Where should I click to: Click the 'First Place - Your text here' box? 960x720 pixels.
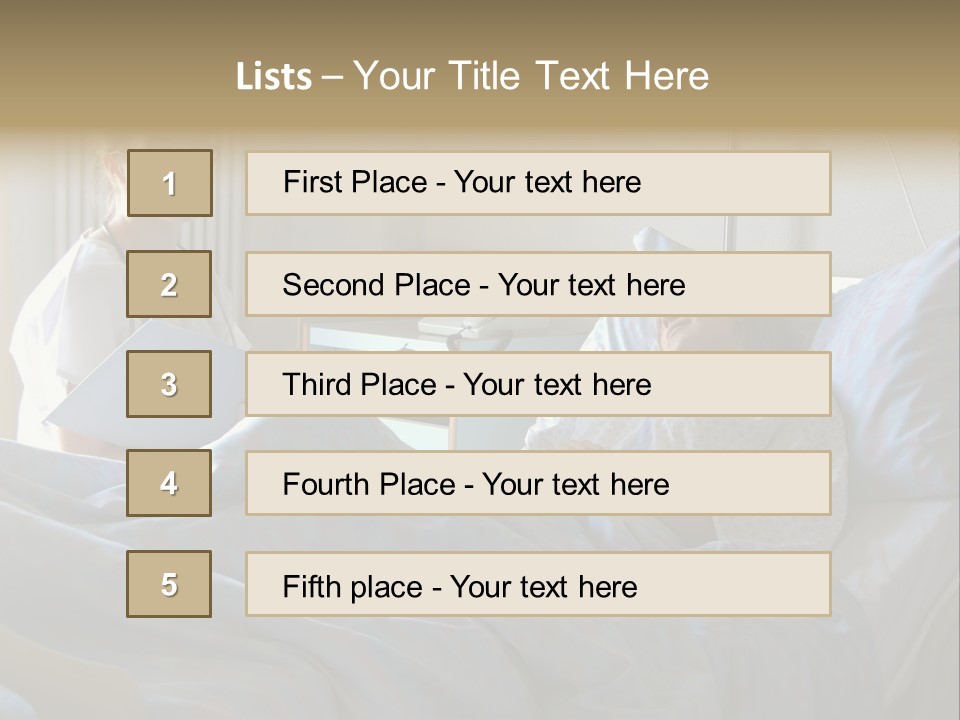[x=538, y=183]
